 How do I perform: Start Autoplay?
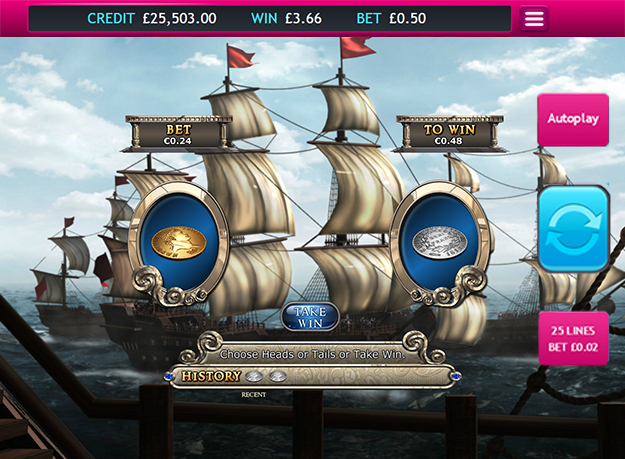pyautogui.click(x=573, y=119)
